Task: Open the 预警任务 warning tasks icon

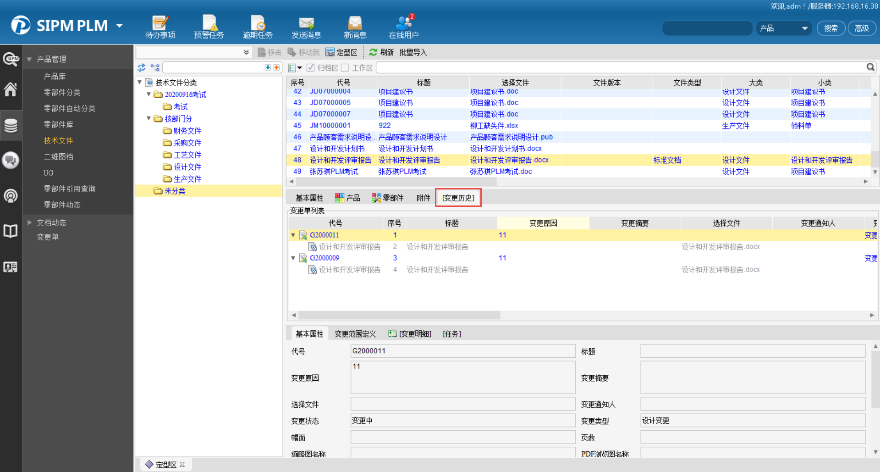Action: click(x=209, y=22)
